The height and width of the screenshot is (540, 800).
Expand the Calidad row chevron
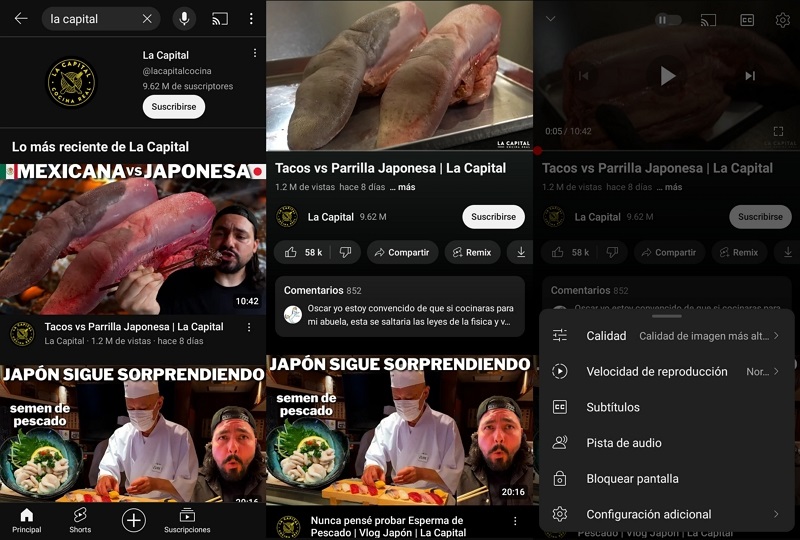tap(776, 335)
